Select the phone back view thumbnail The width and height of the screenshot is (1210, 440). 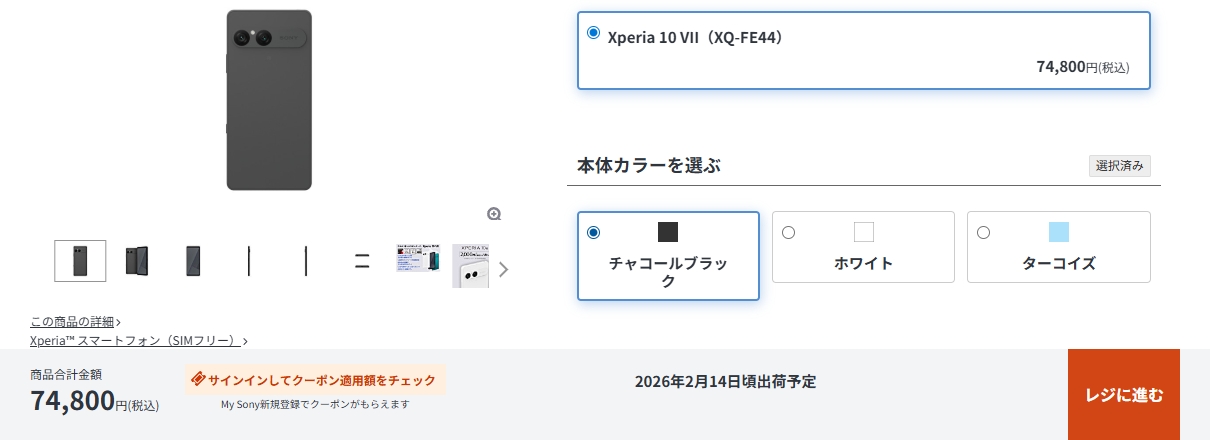tap(80, 261)
